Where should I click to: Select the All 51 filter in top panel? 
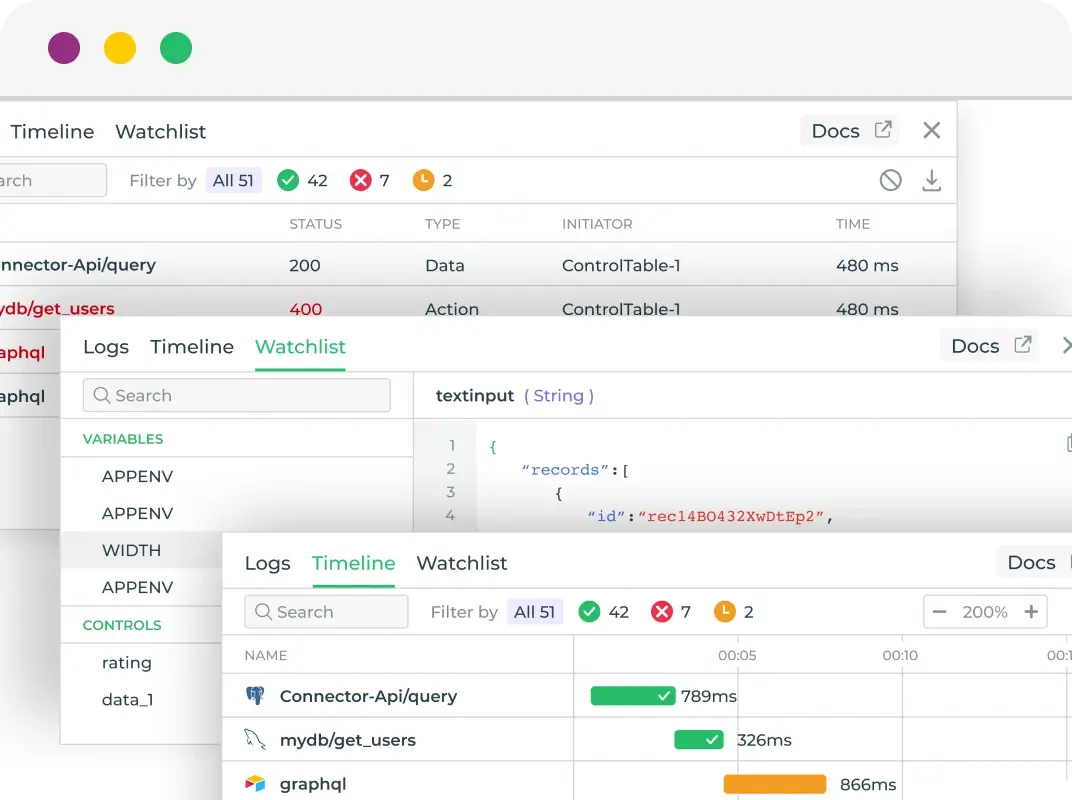233,181
